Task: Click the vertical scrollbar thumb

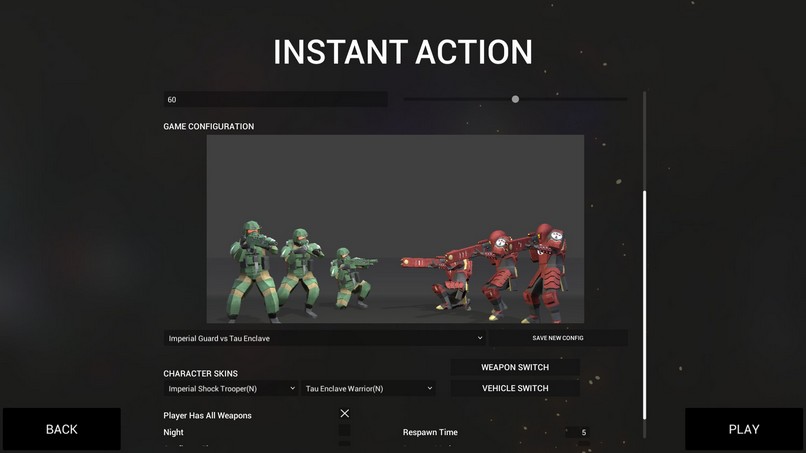Action: pyautogui.click(x=645, y=305)
